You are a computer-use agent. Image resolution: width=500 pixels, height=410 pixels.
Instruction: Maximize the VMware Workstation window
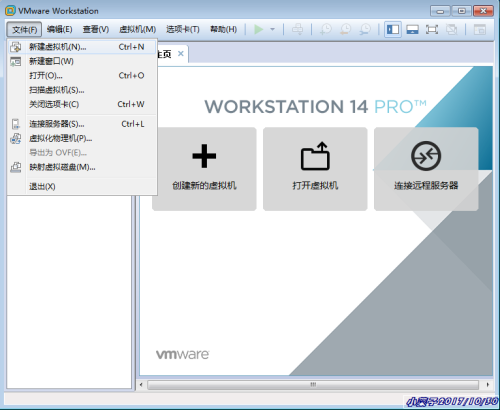[462, 11]
